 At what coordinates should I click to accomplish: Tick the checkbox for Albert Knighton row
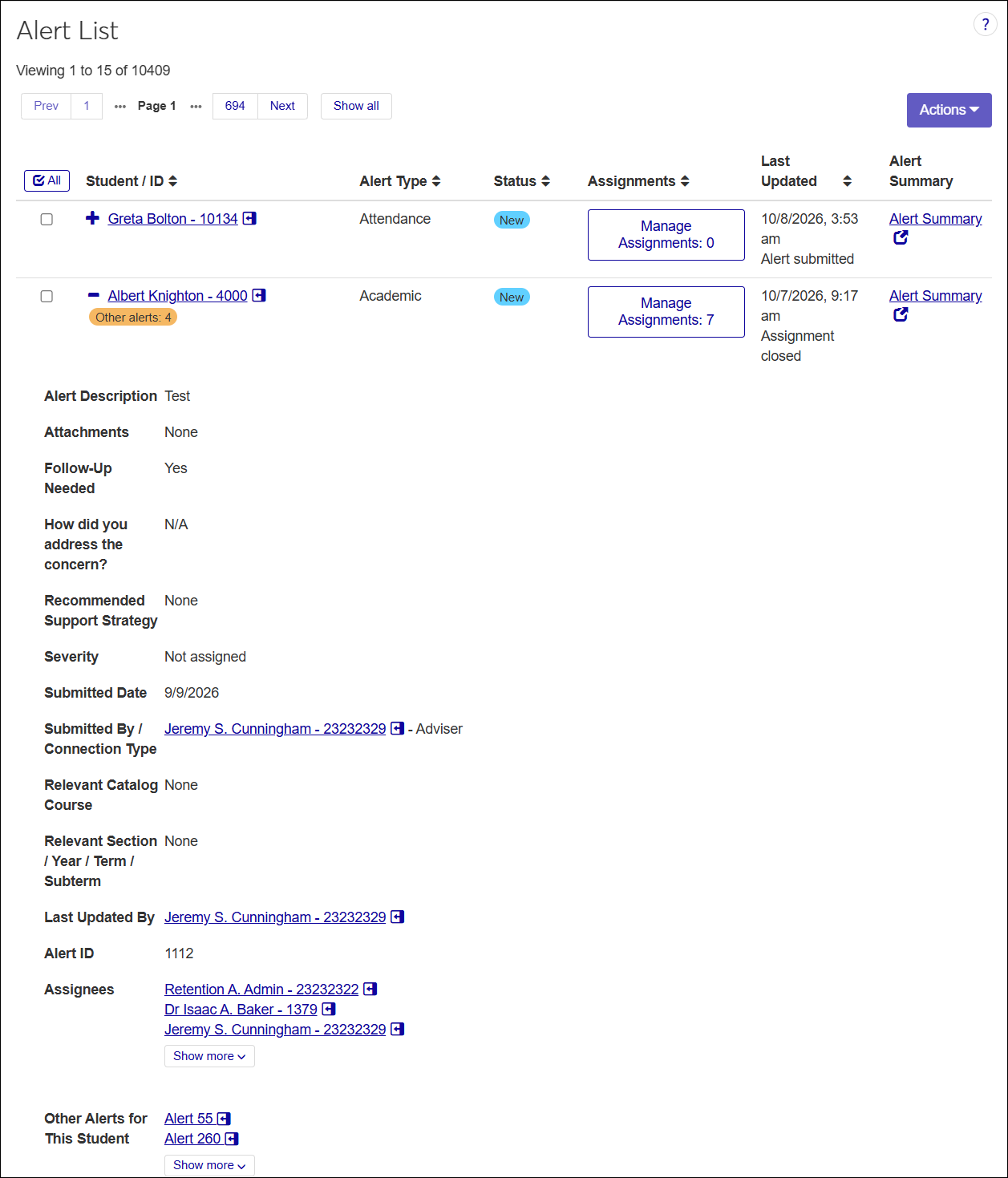click(x=47, y=296)
